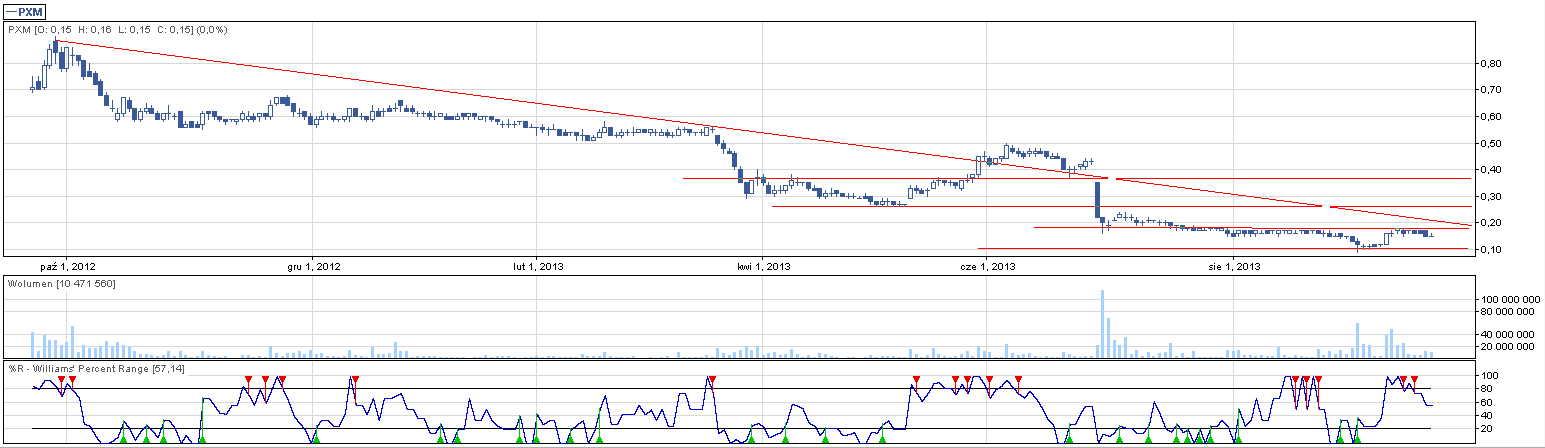
Task: Click the 60 label on the %R axis
Action: point(1485,402)
